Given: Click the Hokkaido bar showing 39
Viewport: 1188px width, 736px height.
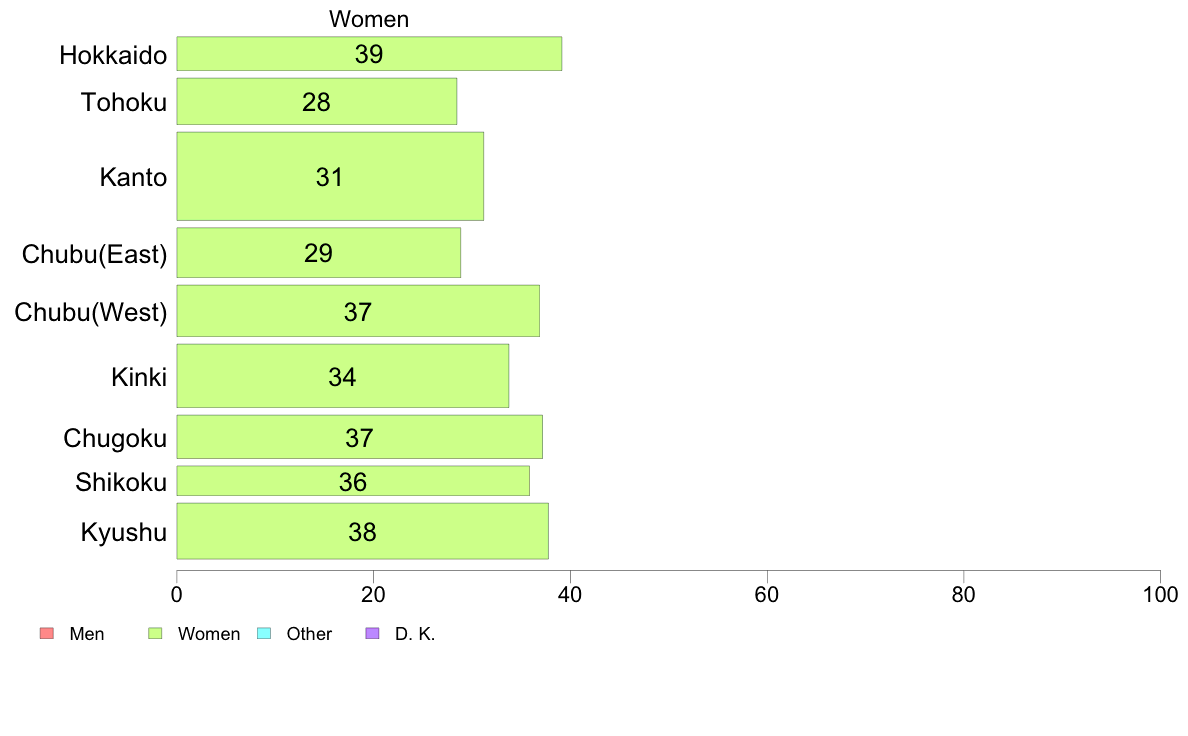Looking at the screenshot, I should pyautogui.click(x=369, y=54).
